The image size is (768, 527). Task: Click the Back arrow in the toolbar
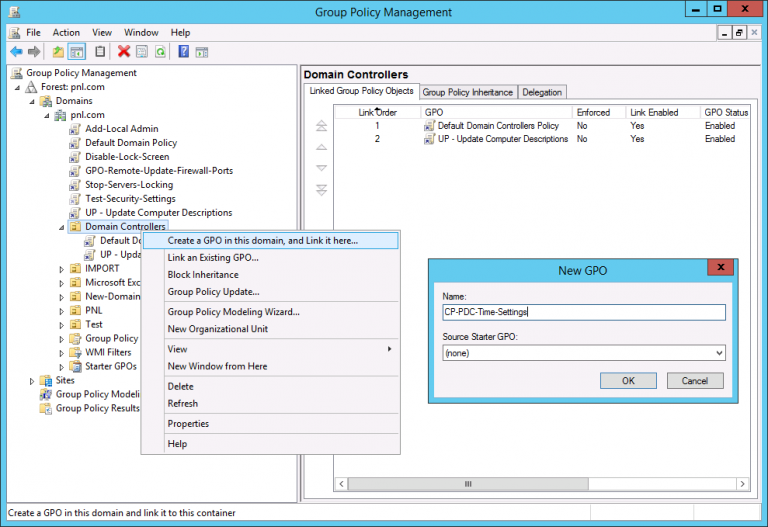(x=16, y=52)
